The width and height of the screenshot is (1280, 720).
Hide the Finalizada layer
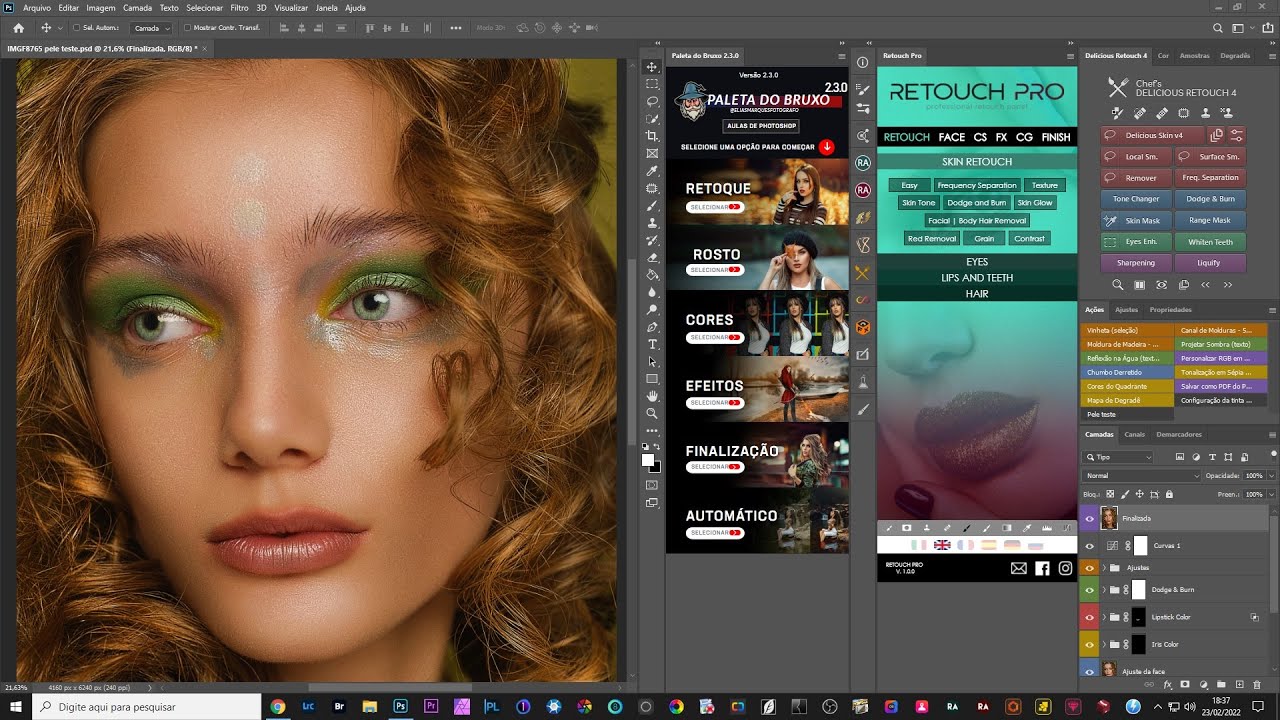tap(1089, 518)
